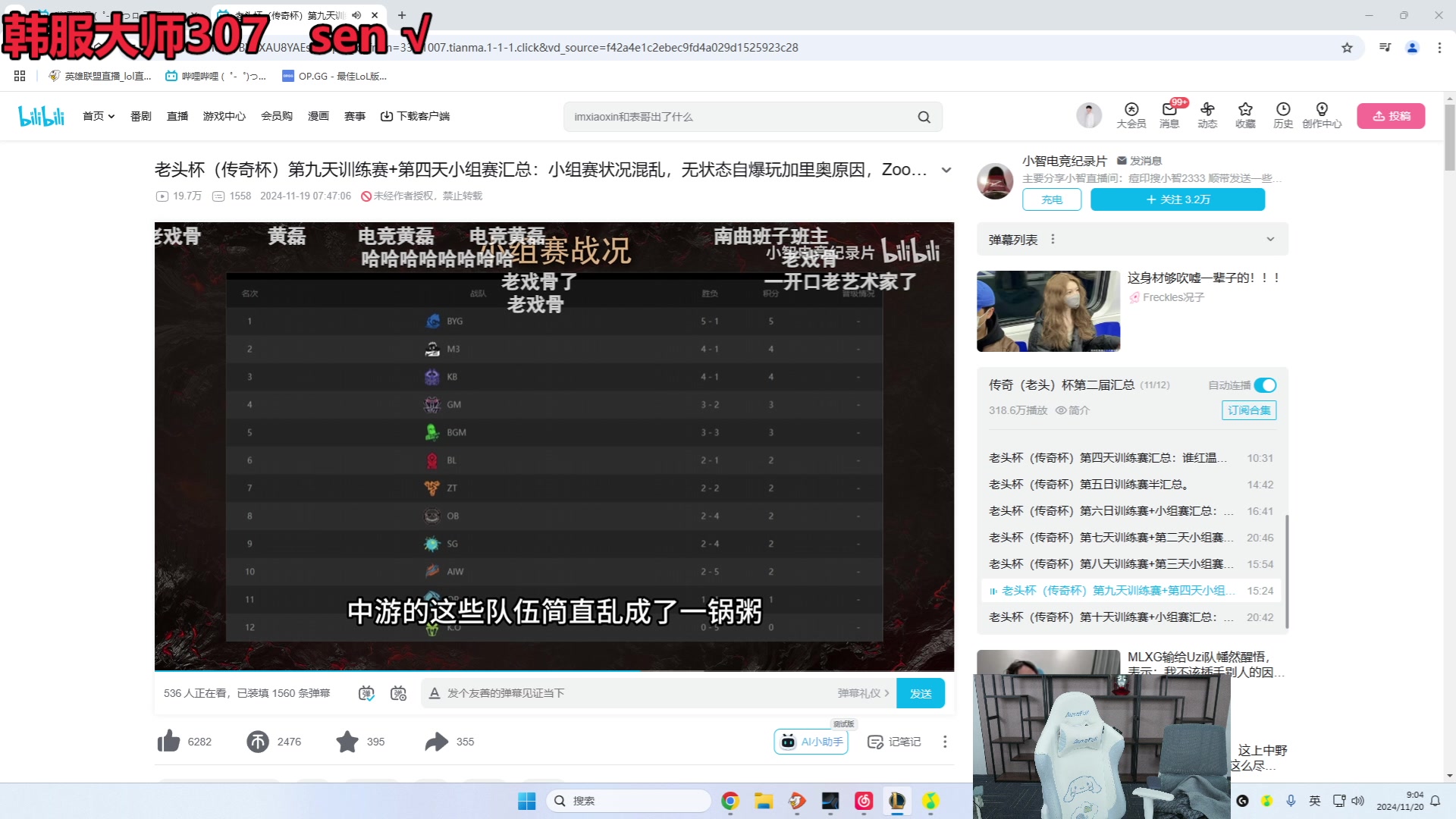The height and width of the screenshot is (819, 1456).
Task: Click the pink 投稿 upload button
Action: coord(1391,116)
